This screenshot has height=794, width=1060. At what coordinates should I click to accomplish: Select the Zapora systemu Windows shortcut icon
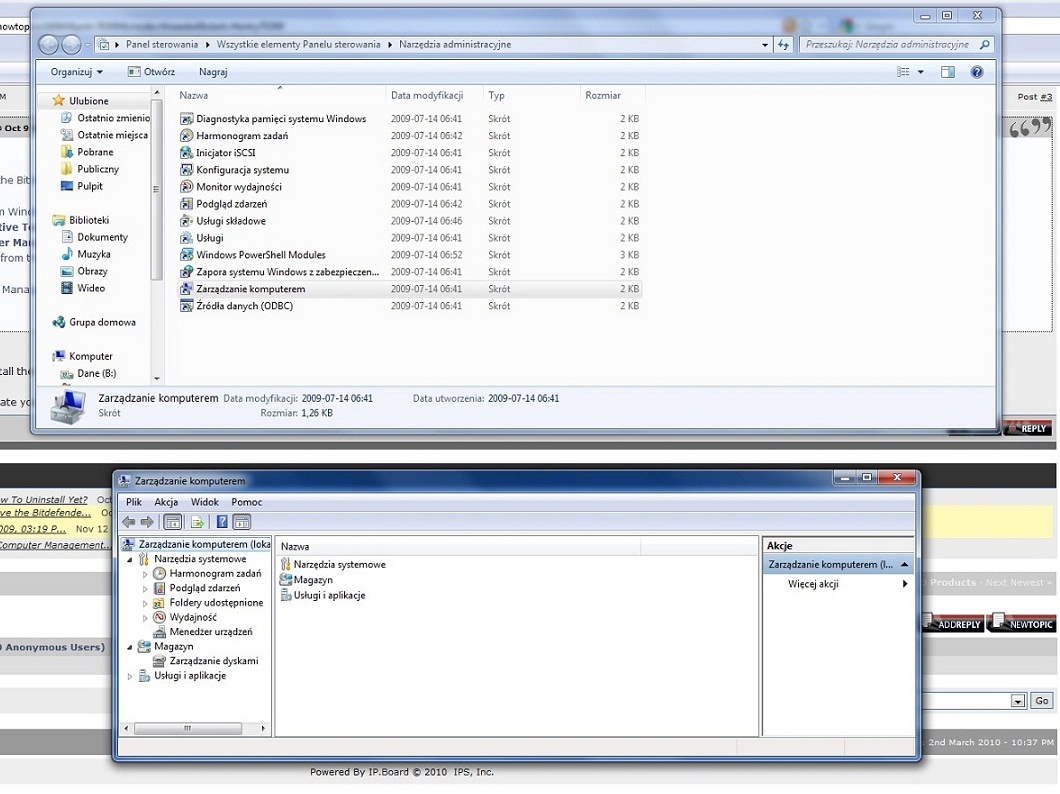(x=187, y=272)
